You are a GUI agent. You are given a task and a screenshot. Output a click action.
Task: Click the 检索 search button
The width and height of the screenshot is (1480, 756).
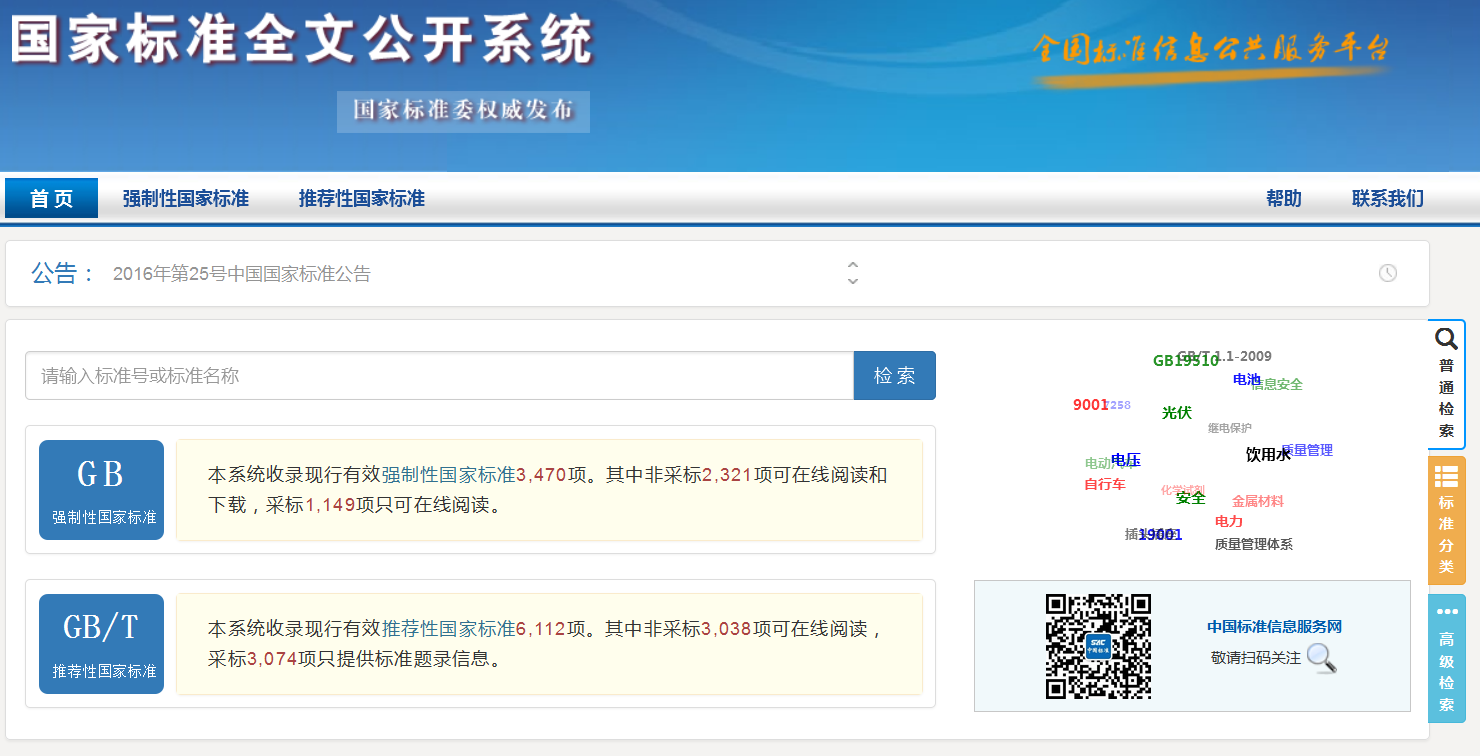coord(894,375)
